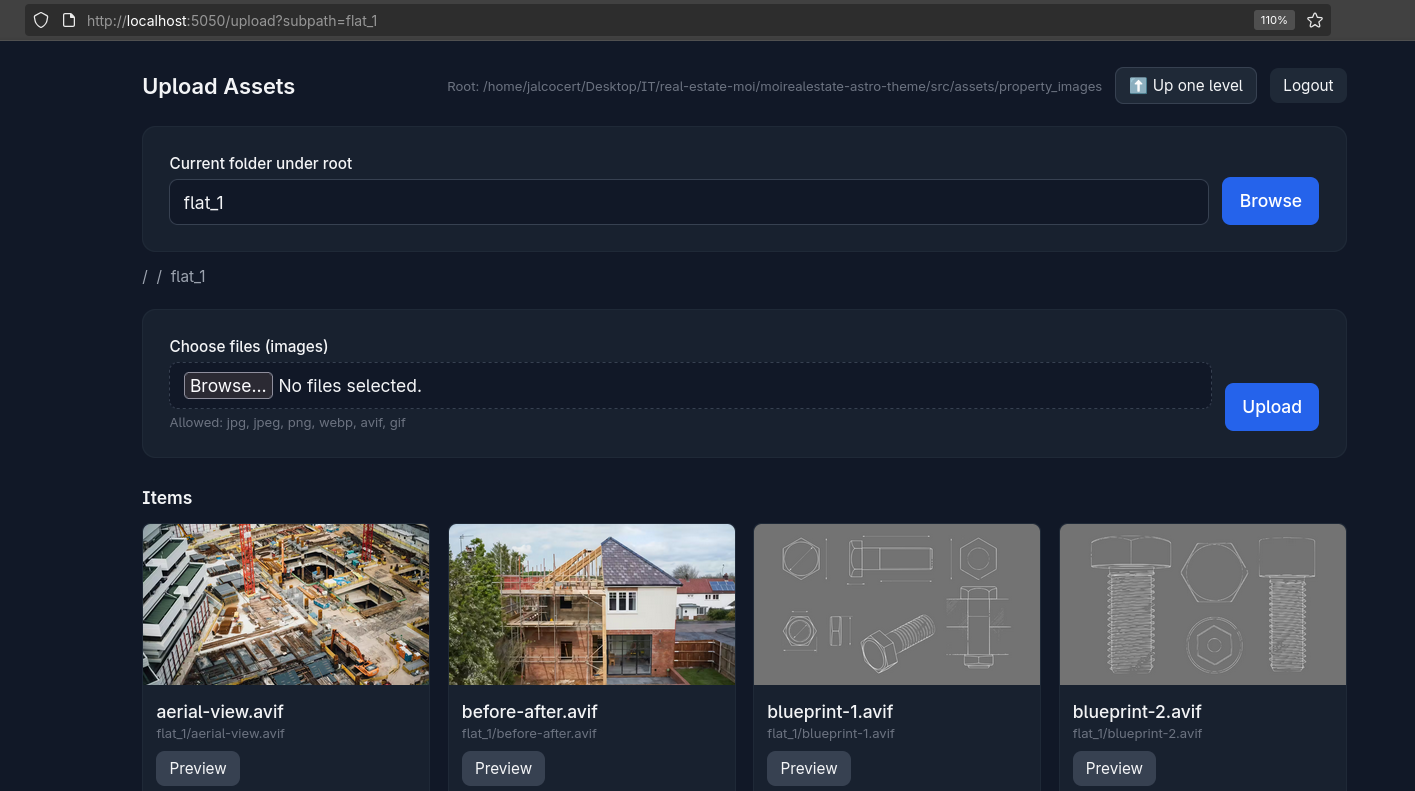Click the blue Browse folder button

point(1270,201)
